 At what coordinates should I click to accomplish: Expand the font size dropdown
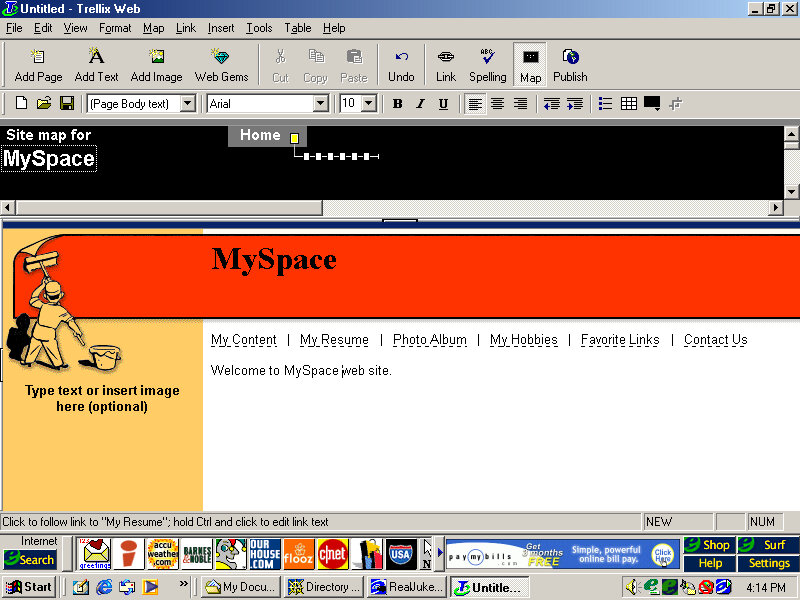point(368,103)
